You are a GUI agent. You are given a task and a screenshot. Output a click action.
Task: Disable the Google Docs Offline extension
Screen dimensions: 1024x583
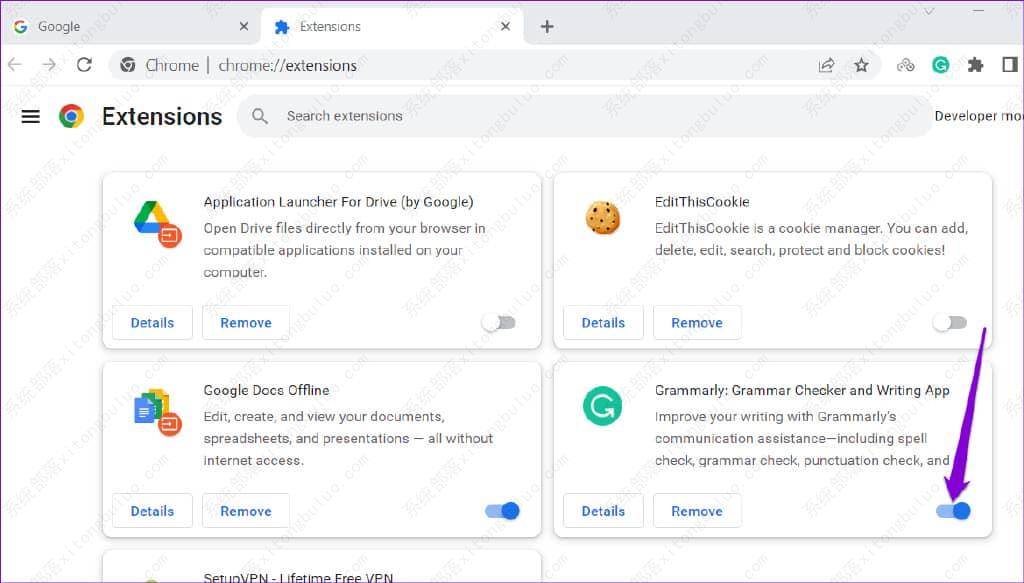[502, 511]
